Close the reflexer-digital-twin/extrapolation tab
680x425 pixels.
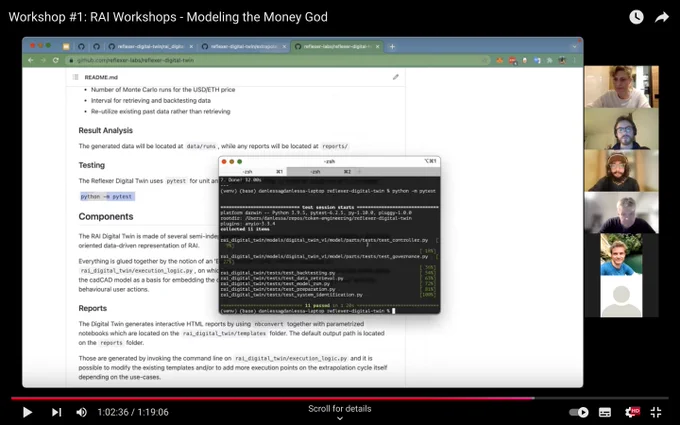pos(284,46)
